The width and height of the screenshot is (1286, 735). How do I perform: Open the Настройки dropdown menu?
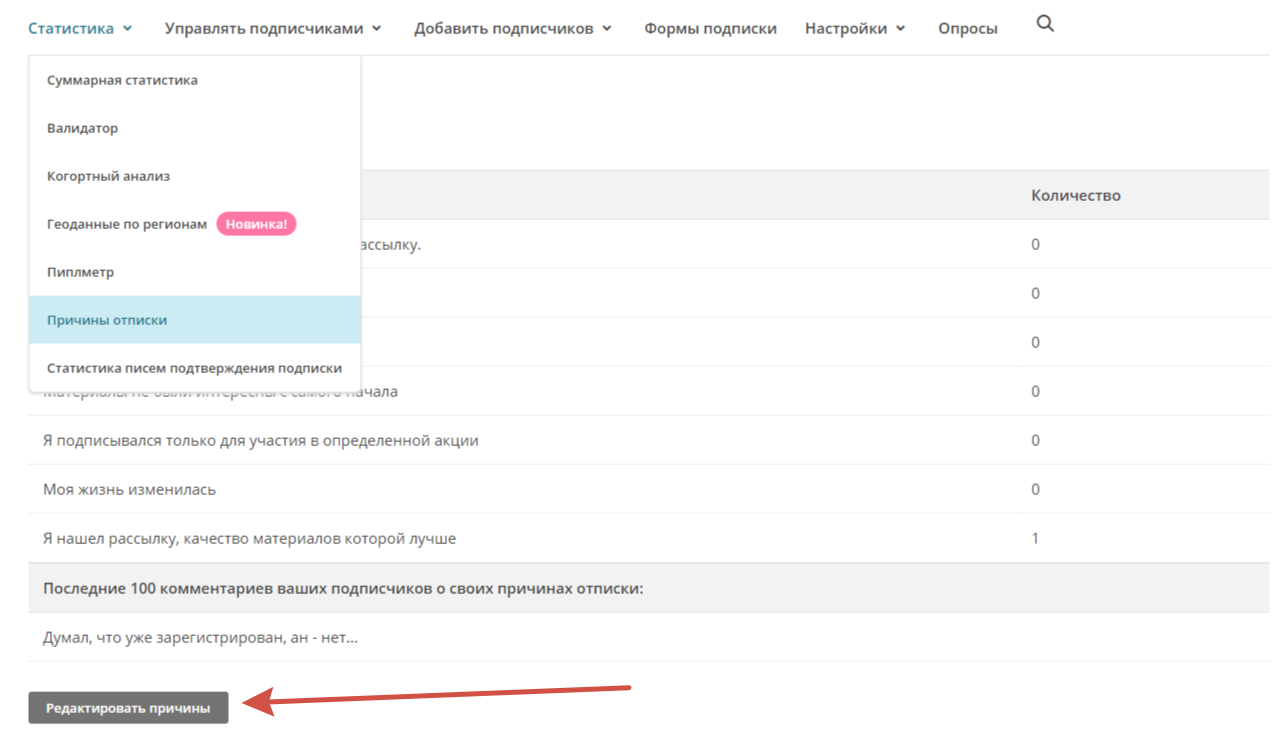[x=855, y=29]
